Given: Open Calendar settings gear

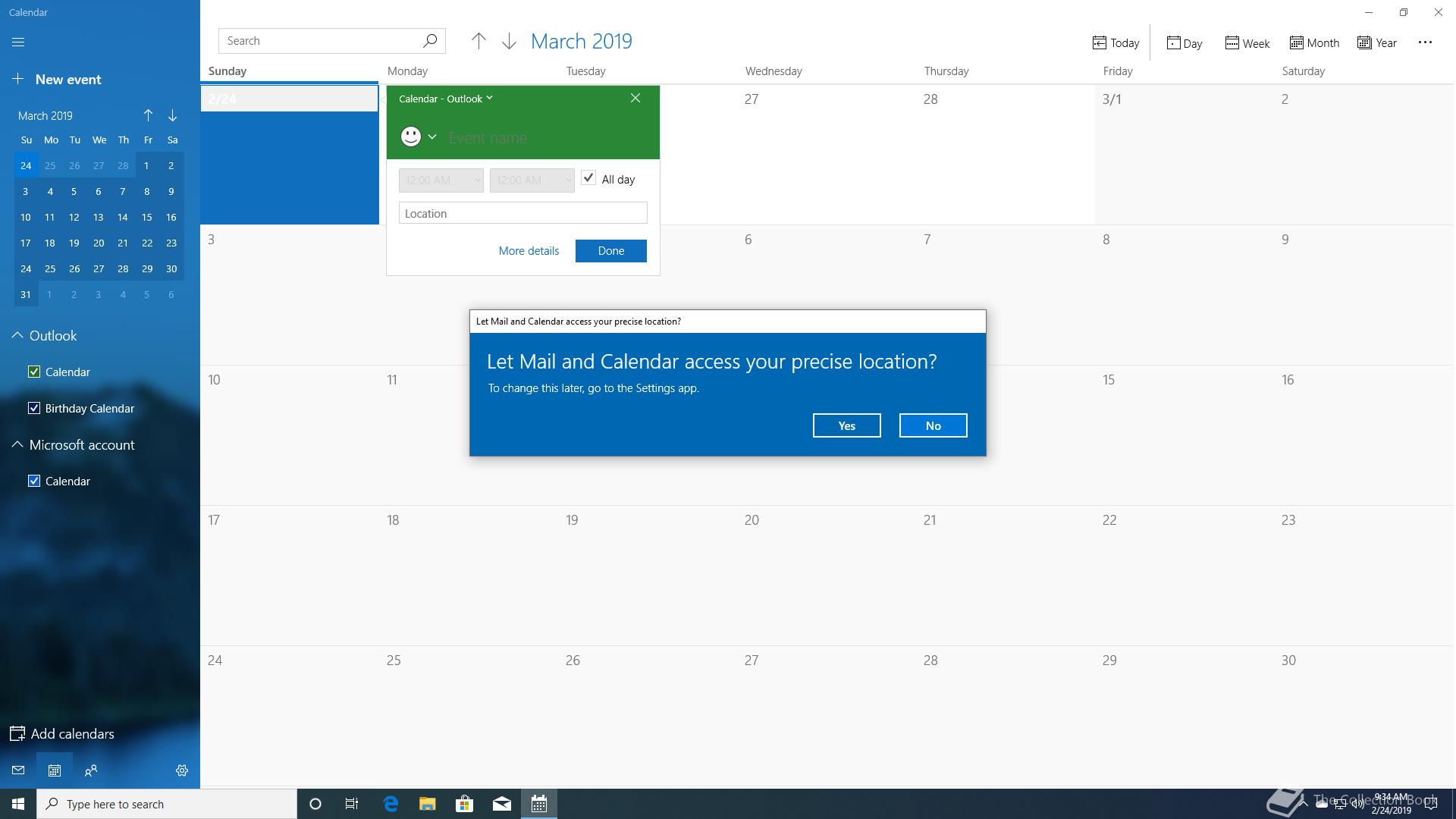Looking at the screenshot, I should pyautogui.click(x=182, y=770).
